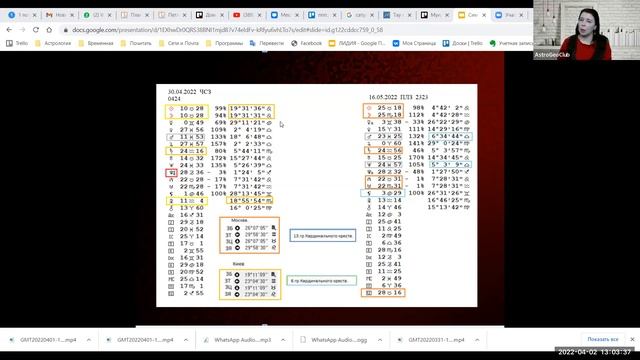
Task: Go back with the browser back arrow
Action: tap(9, 30)
